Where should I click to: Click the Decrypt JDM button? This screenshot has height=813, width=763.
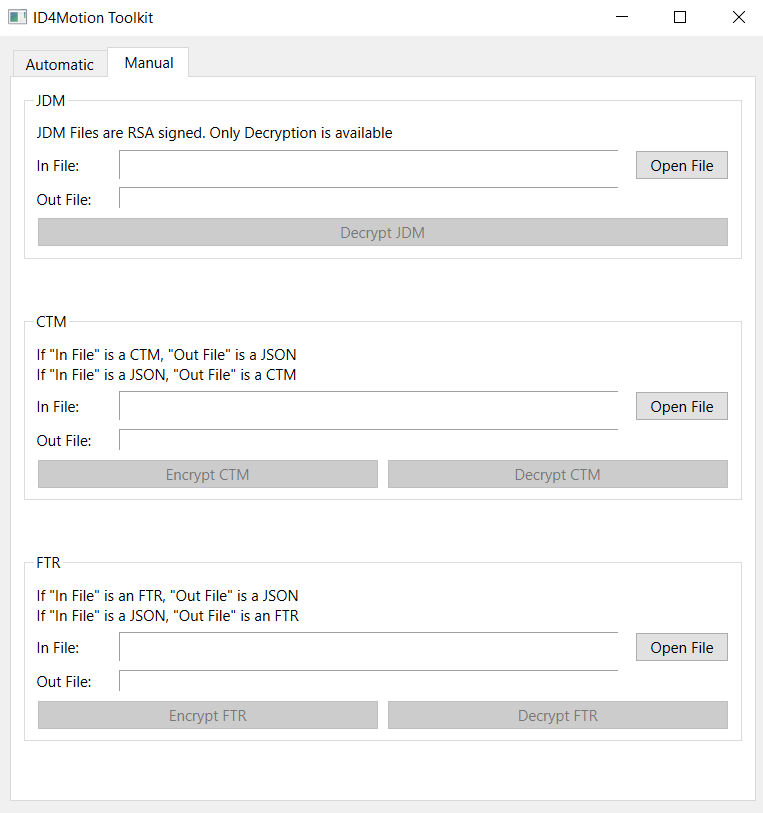[x=383, y=232]
